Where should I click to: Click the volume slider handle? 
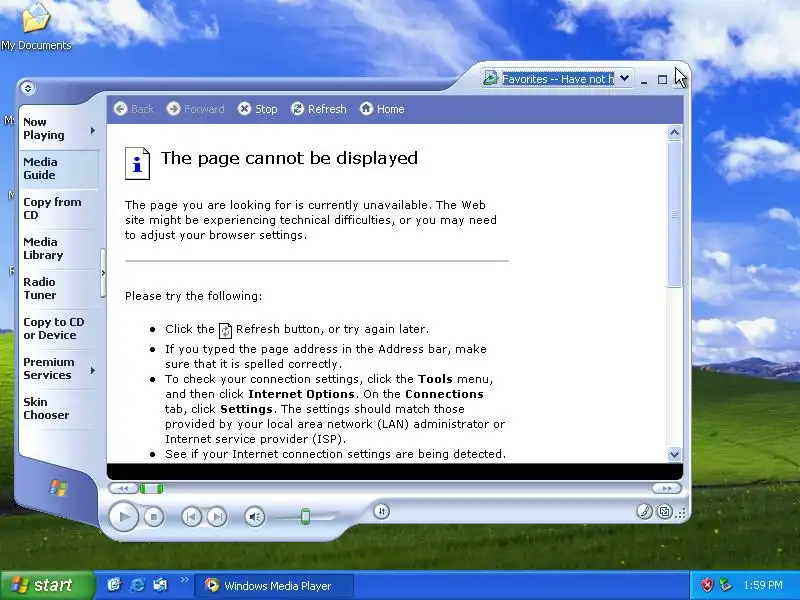(305, 516)
